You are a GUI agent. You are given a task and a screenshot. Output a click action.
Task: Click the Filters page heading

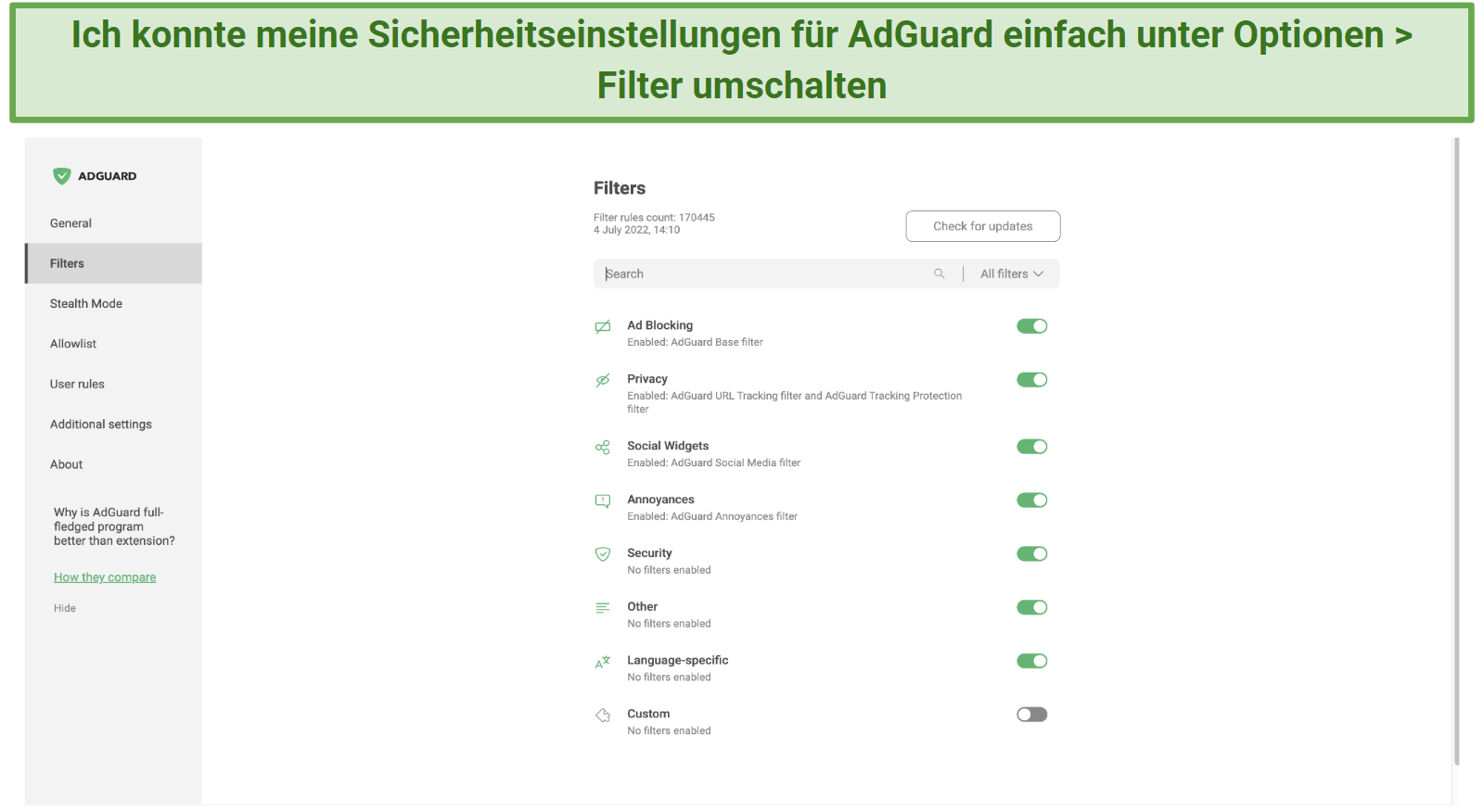coord(620,188)
